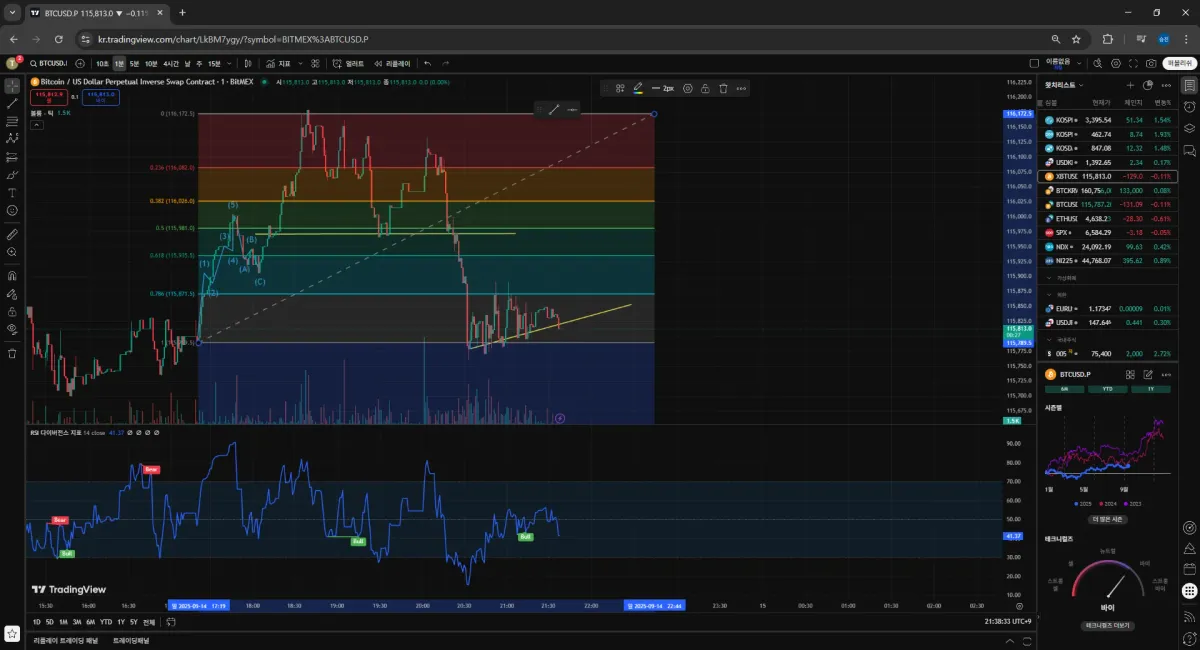Open the 리플레이 bar replay button
Image resolution: width=1200 pixels, height=650 pixels.
pos(392,63)
